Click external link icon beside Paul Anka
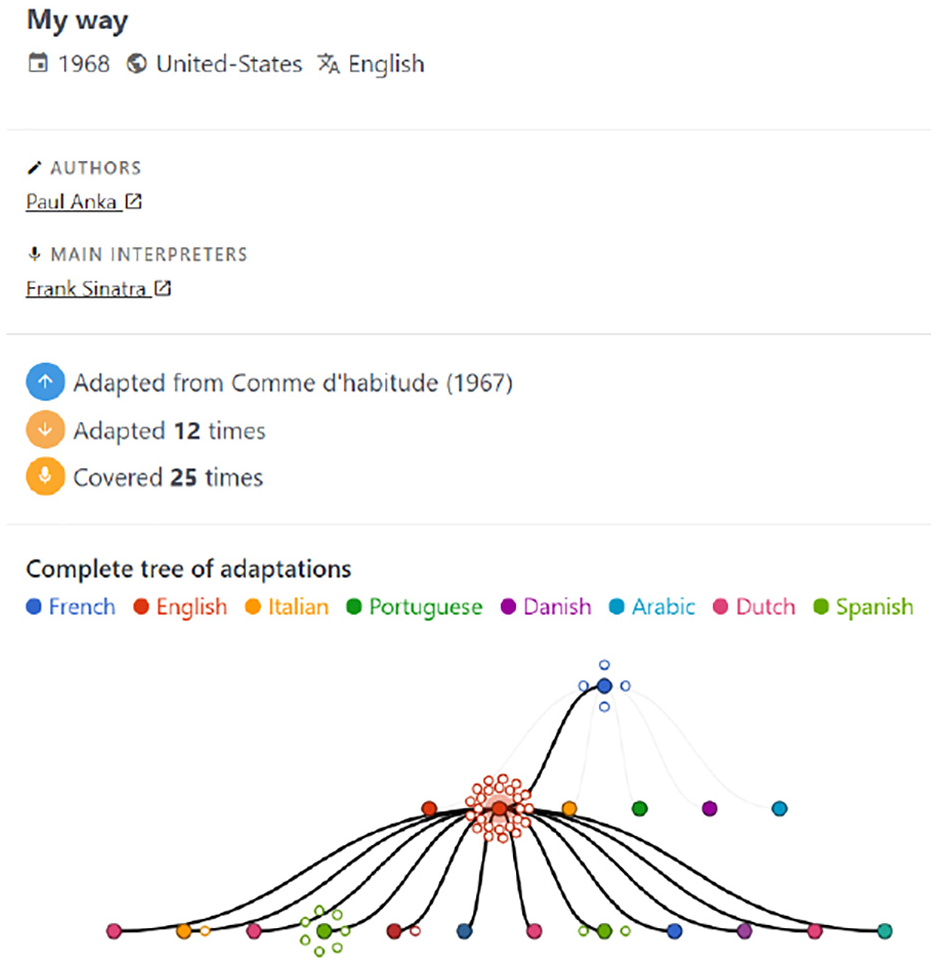This screenshot has width=937, height=971. (x=133, y=201)
